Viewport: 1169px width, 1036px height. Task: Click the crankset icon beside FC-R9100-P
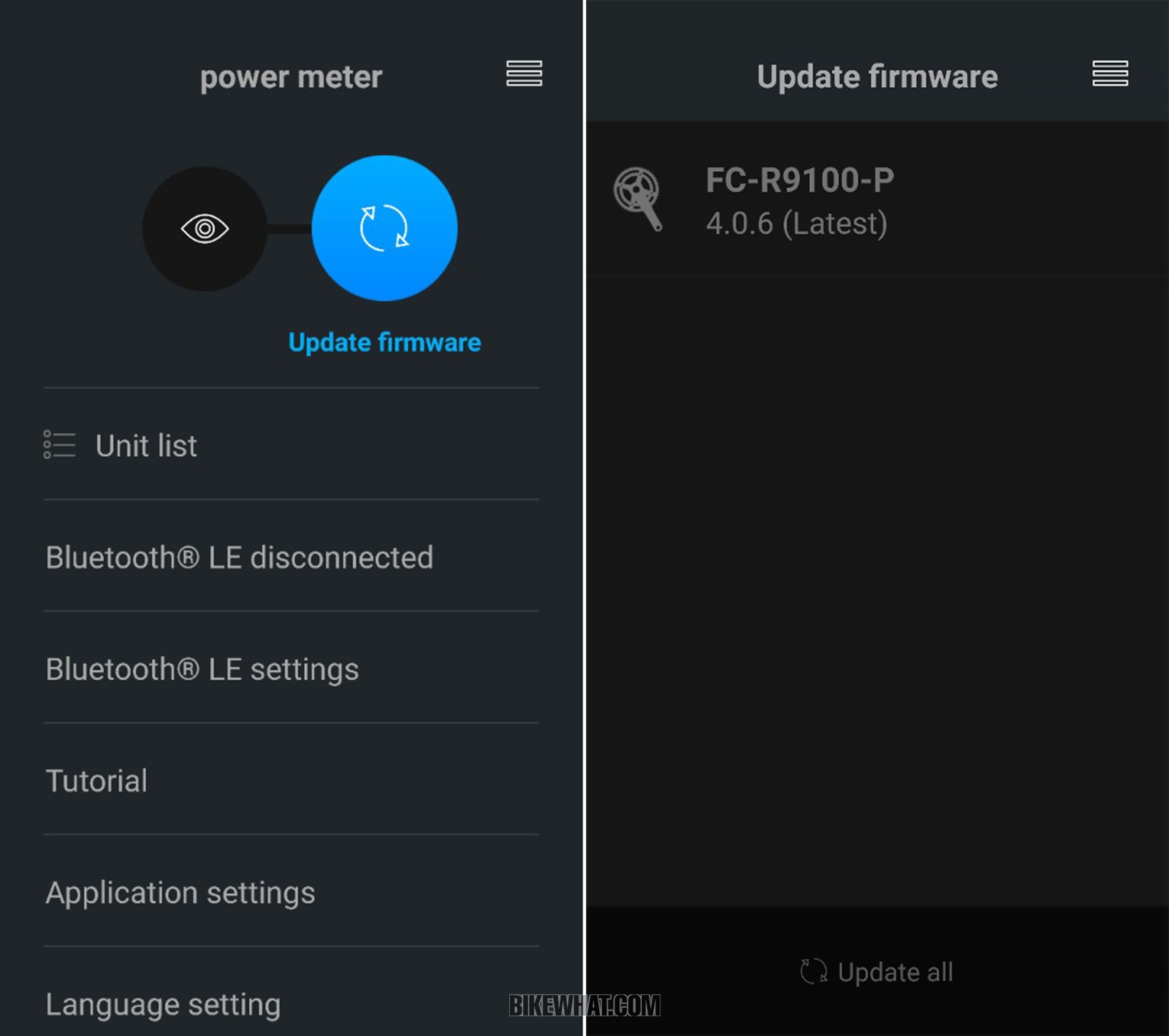pyautogui.click(x=638, y=199)
